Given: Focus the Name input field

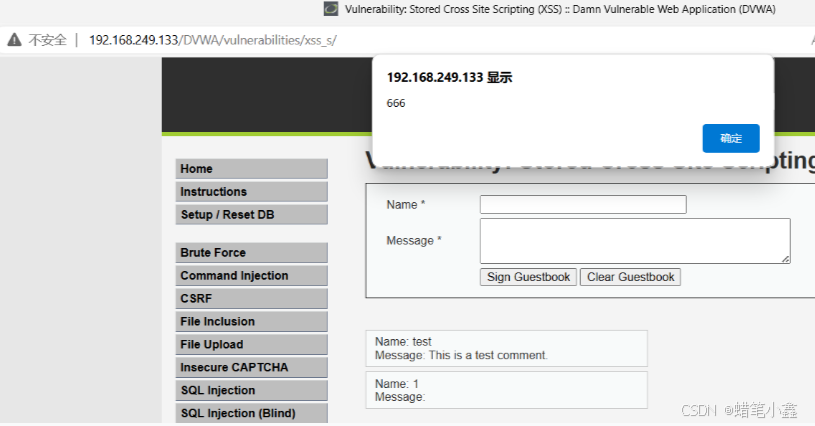Looking at the screenshot, I should [x=583, y=204].
